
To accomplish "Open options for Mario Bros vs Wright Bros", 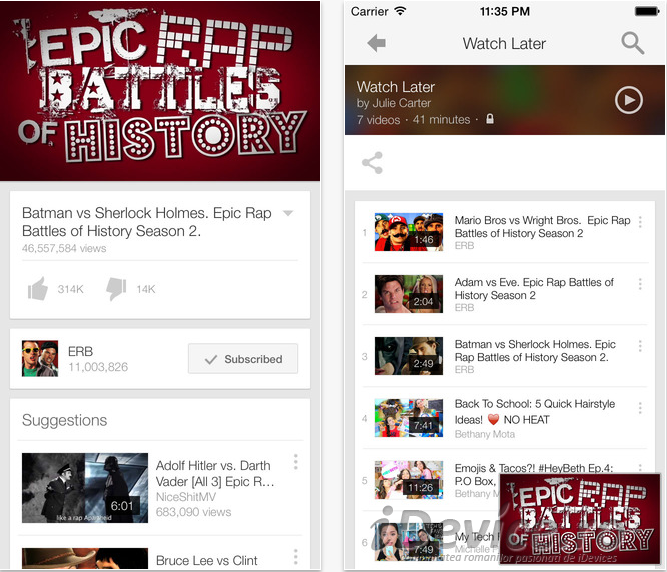I will coord(640,222).
